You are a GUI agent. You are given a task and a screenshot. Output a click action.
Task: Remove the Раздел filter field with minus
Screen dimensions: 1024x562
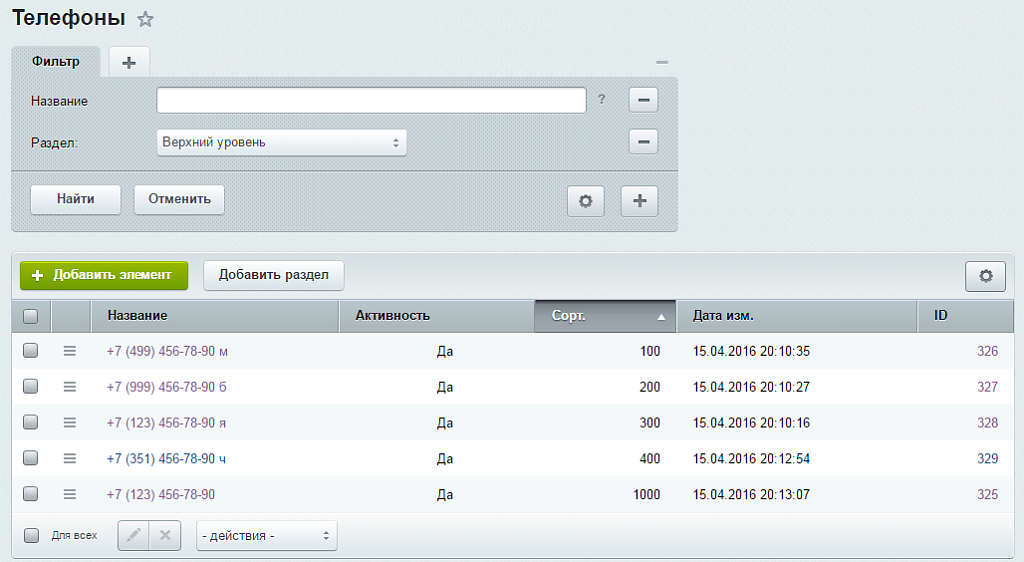tap(643, 142)
